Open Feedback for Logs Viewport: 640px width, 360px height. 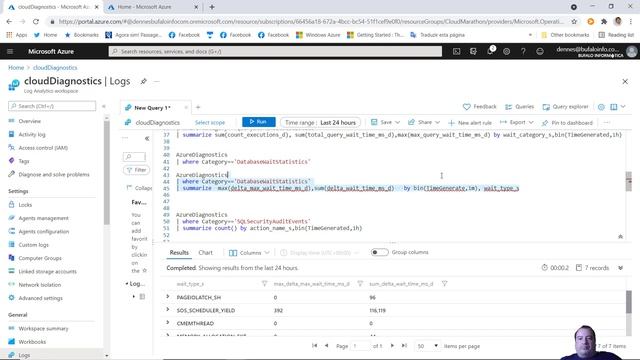(x=480, y=107)
